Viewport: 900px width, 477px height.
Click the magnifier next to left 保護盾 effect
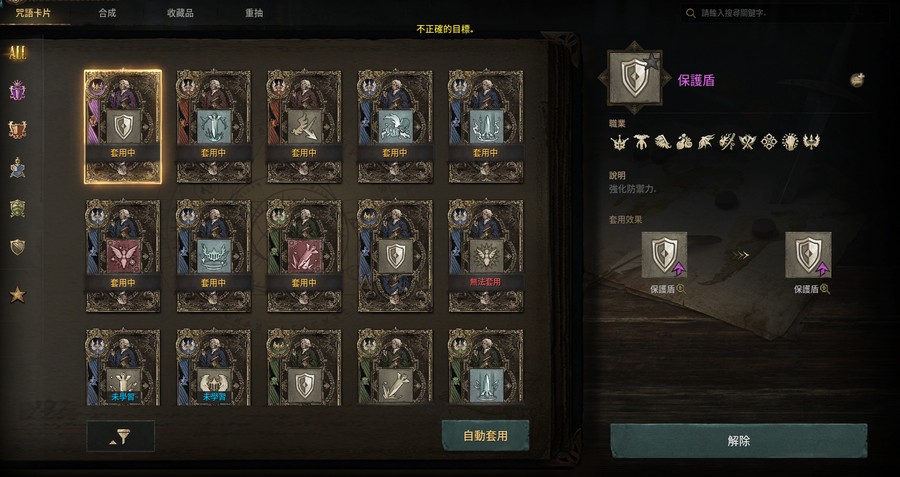click(681, 289)
